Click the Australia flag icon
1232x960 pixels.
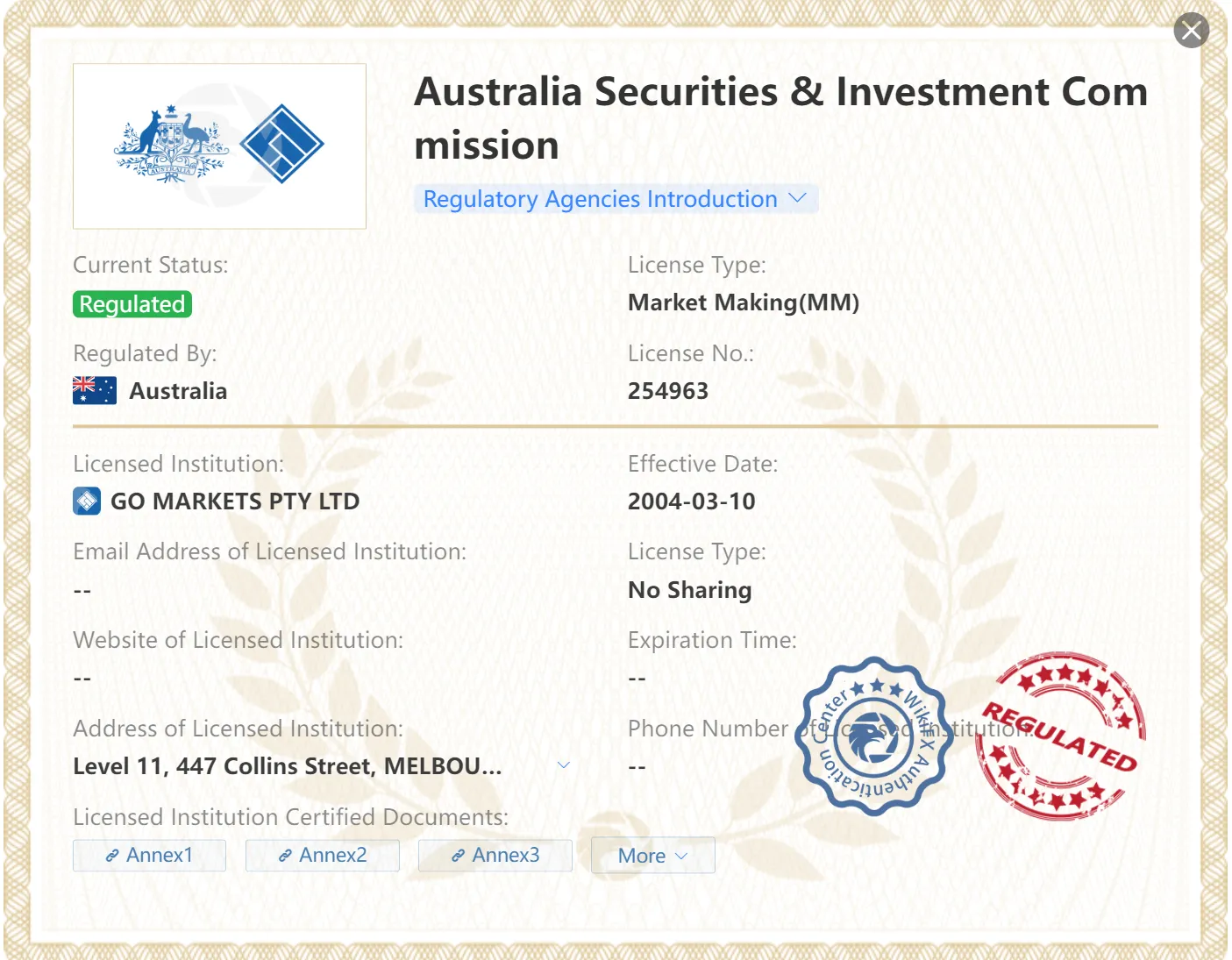click(x=95, y=390)
